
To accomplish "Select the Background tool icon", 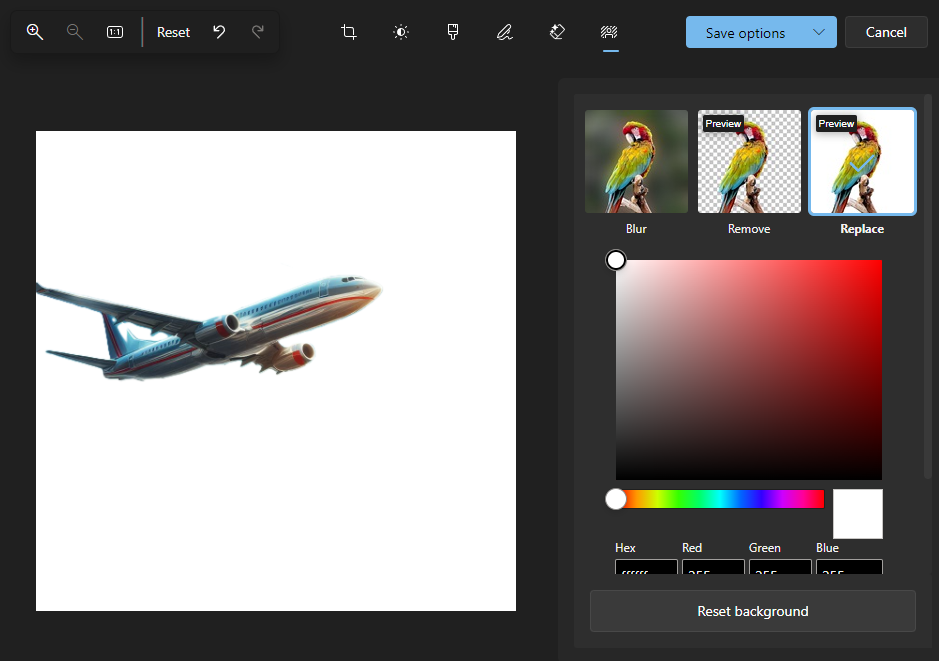I will coord(609,32).
